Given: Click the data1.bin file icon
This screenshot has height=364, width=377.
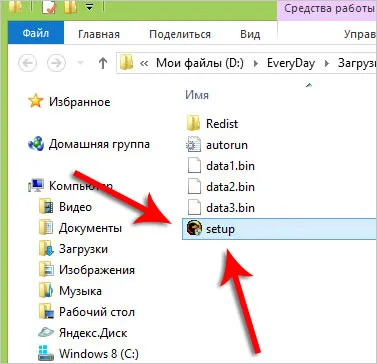Looking at the screenshot, I should (194, 166).
